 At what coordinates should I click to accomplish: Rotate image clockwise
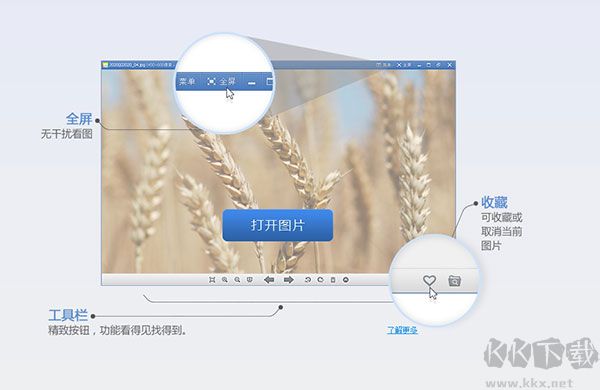[320, 280]
